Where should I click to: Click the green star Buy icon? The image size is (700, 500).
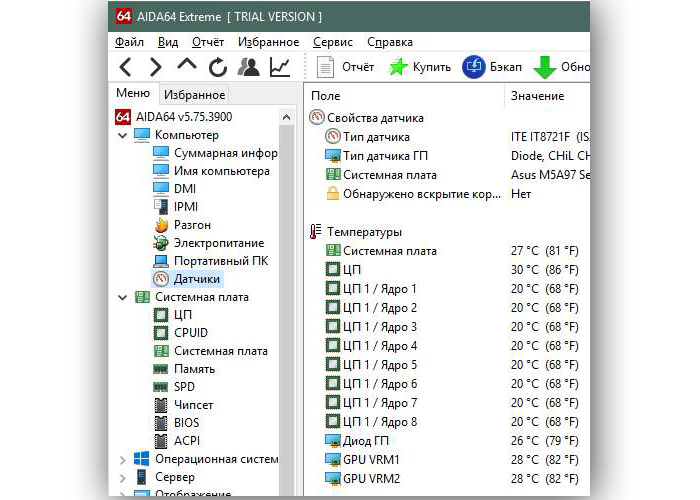click(398, 67)
